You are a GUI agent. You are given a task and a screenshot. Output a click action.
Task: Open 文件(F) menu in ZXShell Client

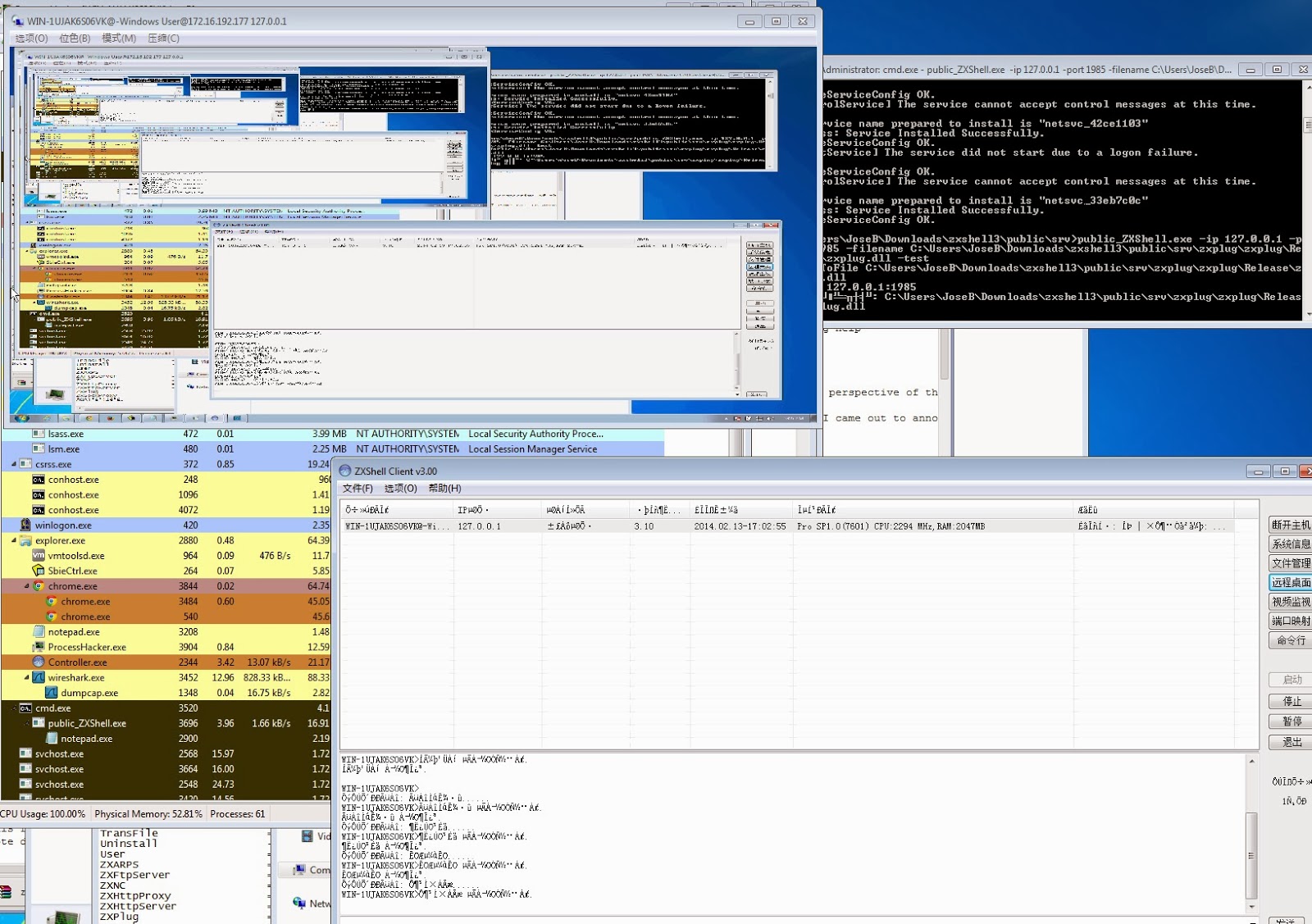tap(358, 489)
